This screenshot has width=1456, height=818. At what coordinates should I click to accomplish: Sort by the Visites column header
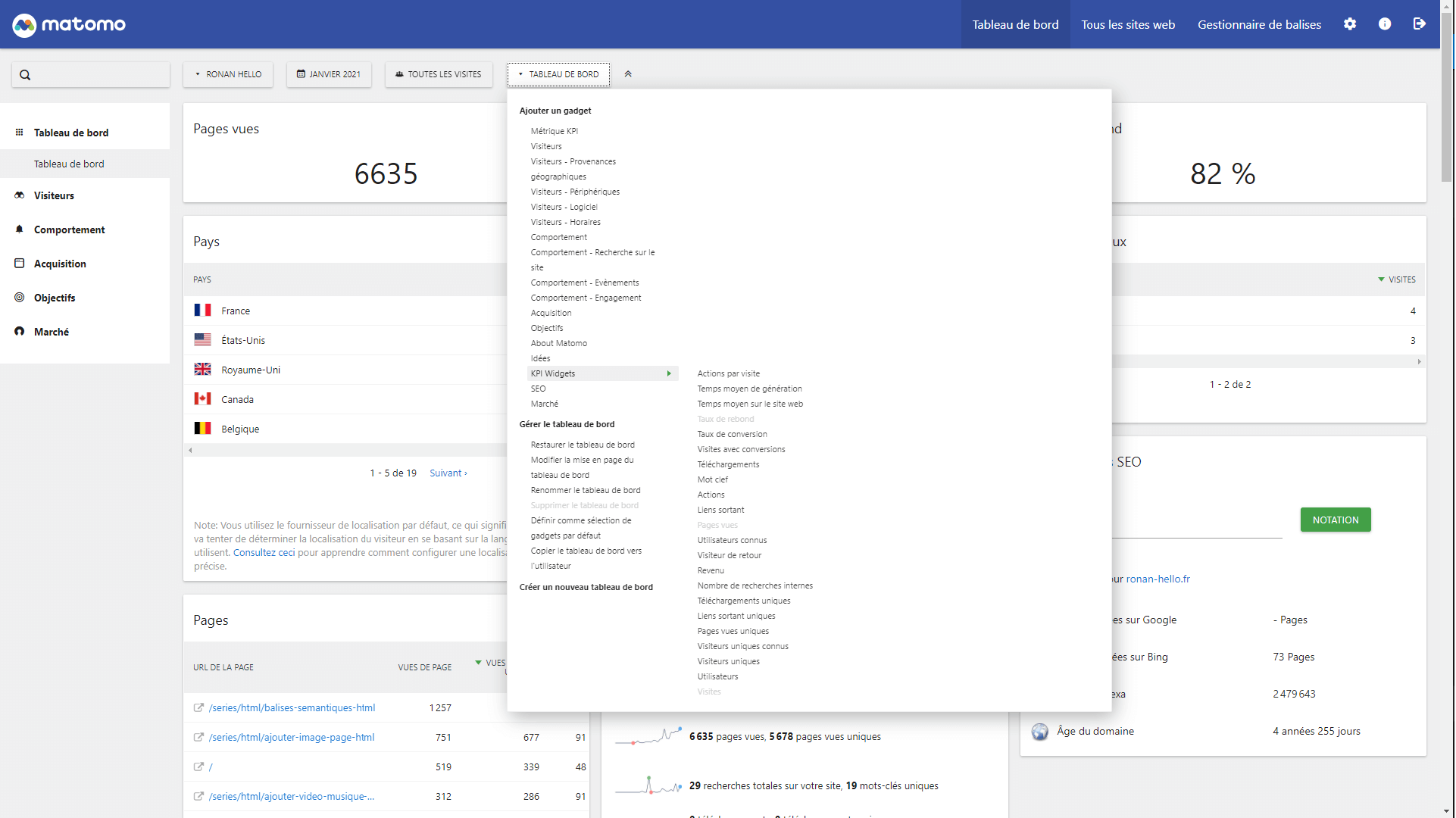click(1401, 279)
